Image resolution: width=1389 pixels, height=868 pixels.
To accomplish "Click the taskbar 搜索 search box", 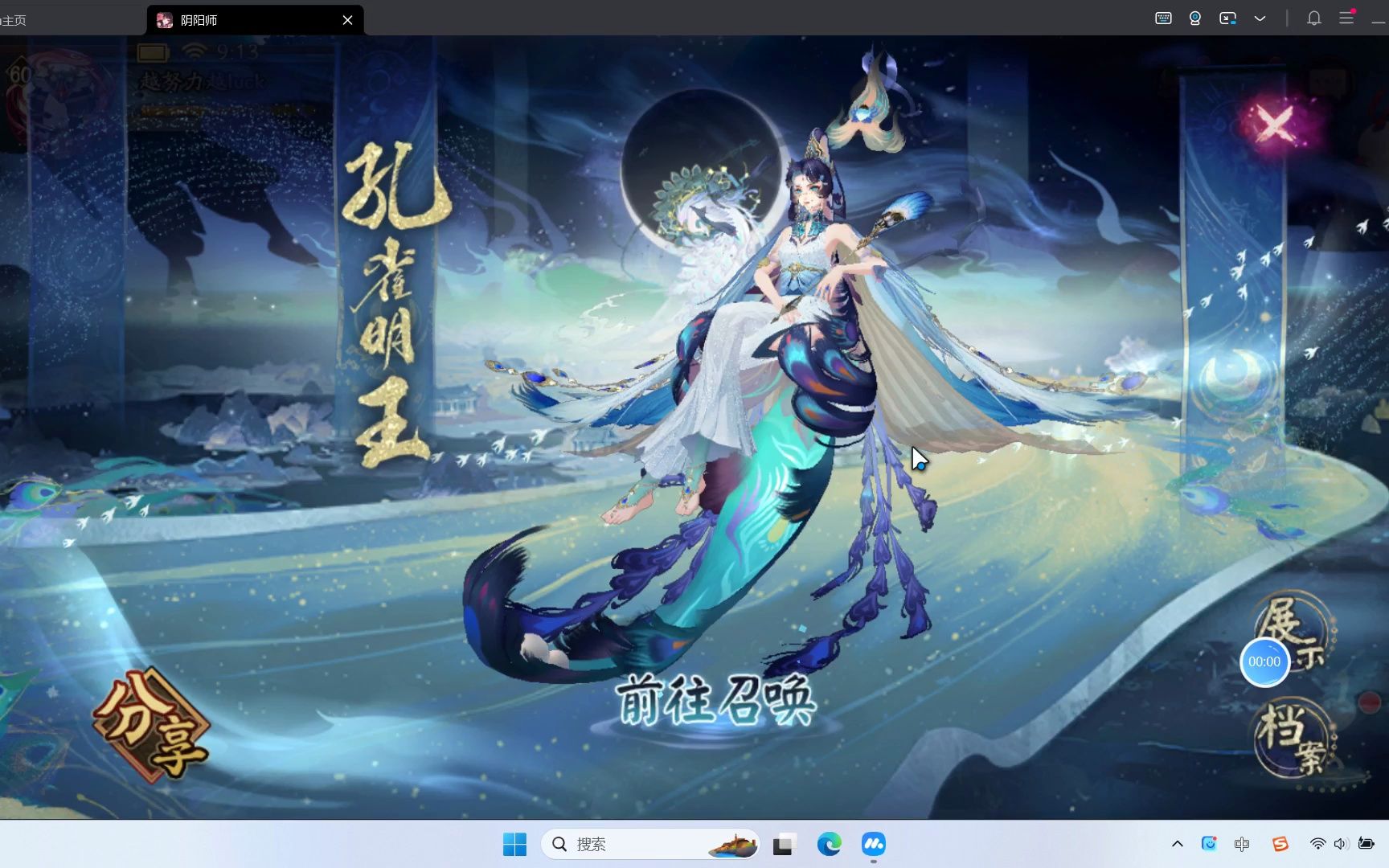I will (x=649, y=844).
